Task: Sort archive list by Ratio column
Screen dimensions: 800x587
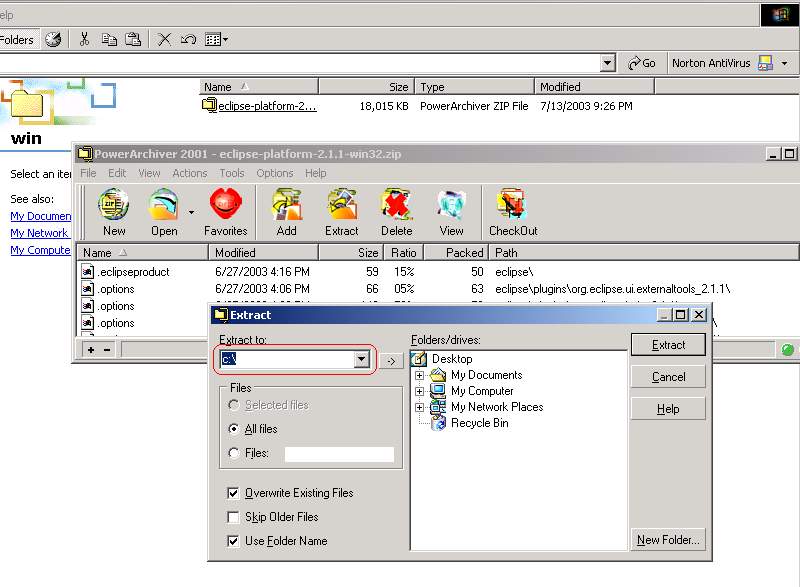Action: tap(404, 252)
